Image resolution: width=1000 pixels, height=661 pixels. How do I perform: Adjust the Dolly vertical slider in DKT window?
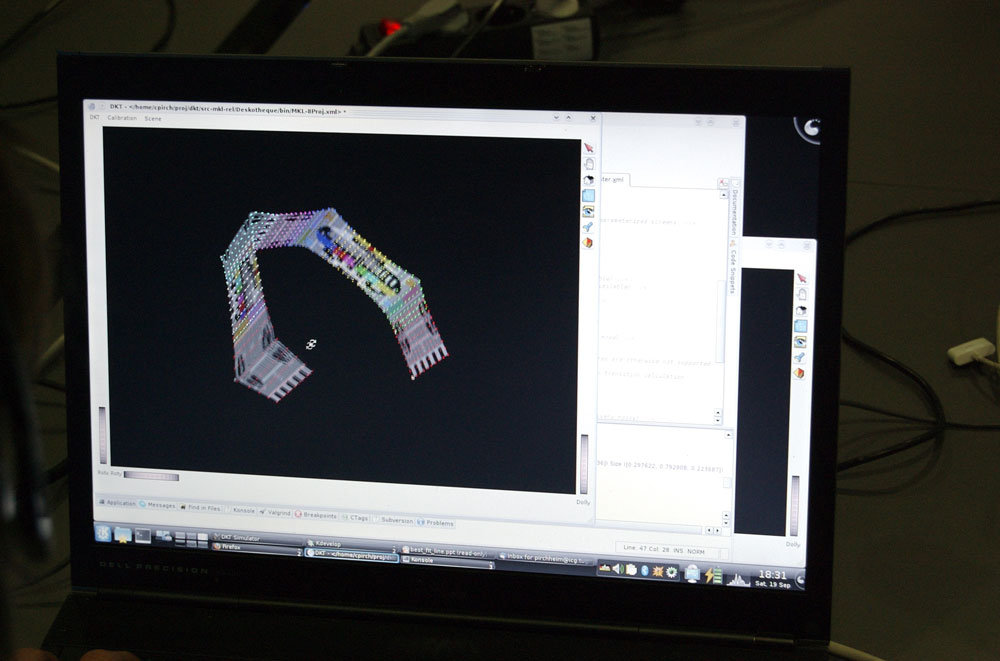tap(584, 464)
